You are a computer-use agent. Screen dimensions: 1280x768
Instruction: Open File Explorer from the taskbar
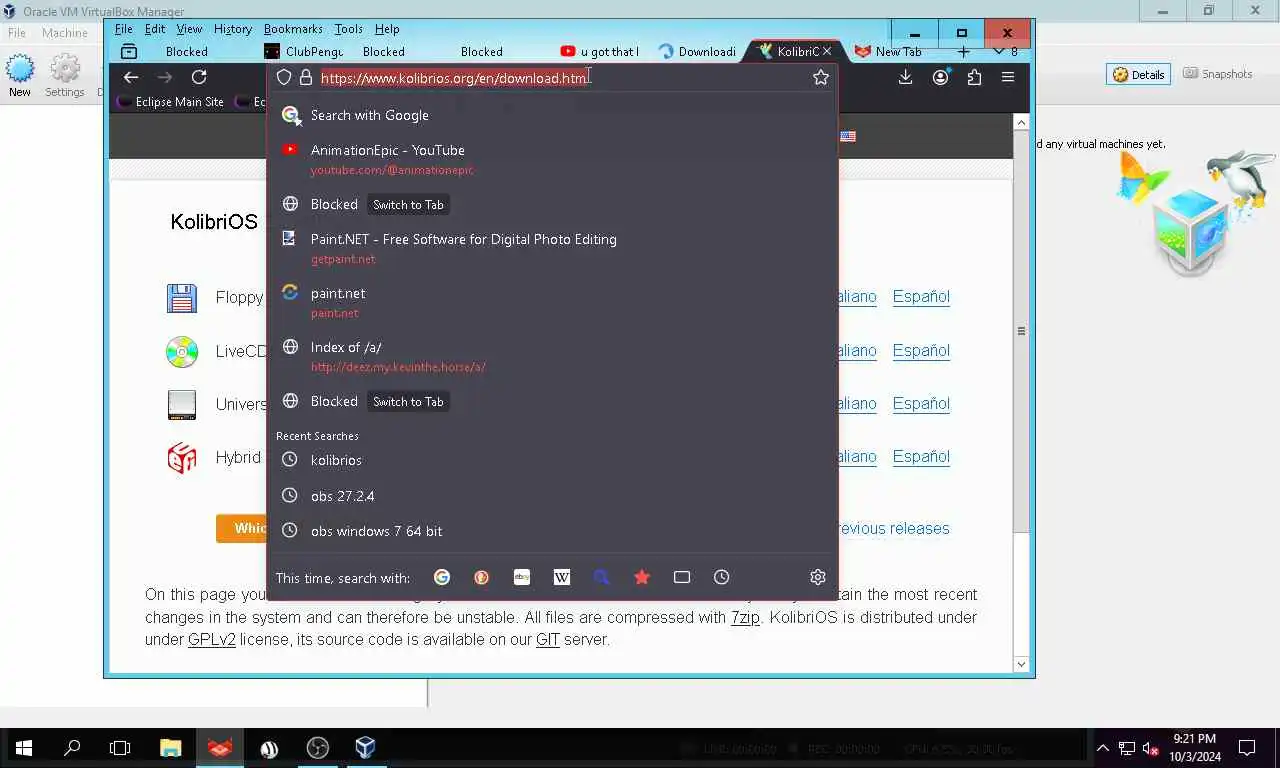click(170, 748)
